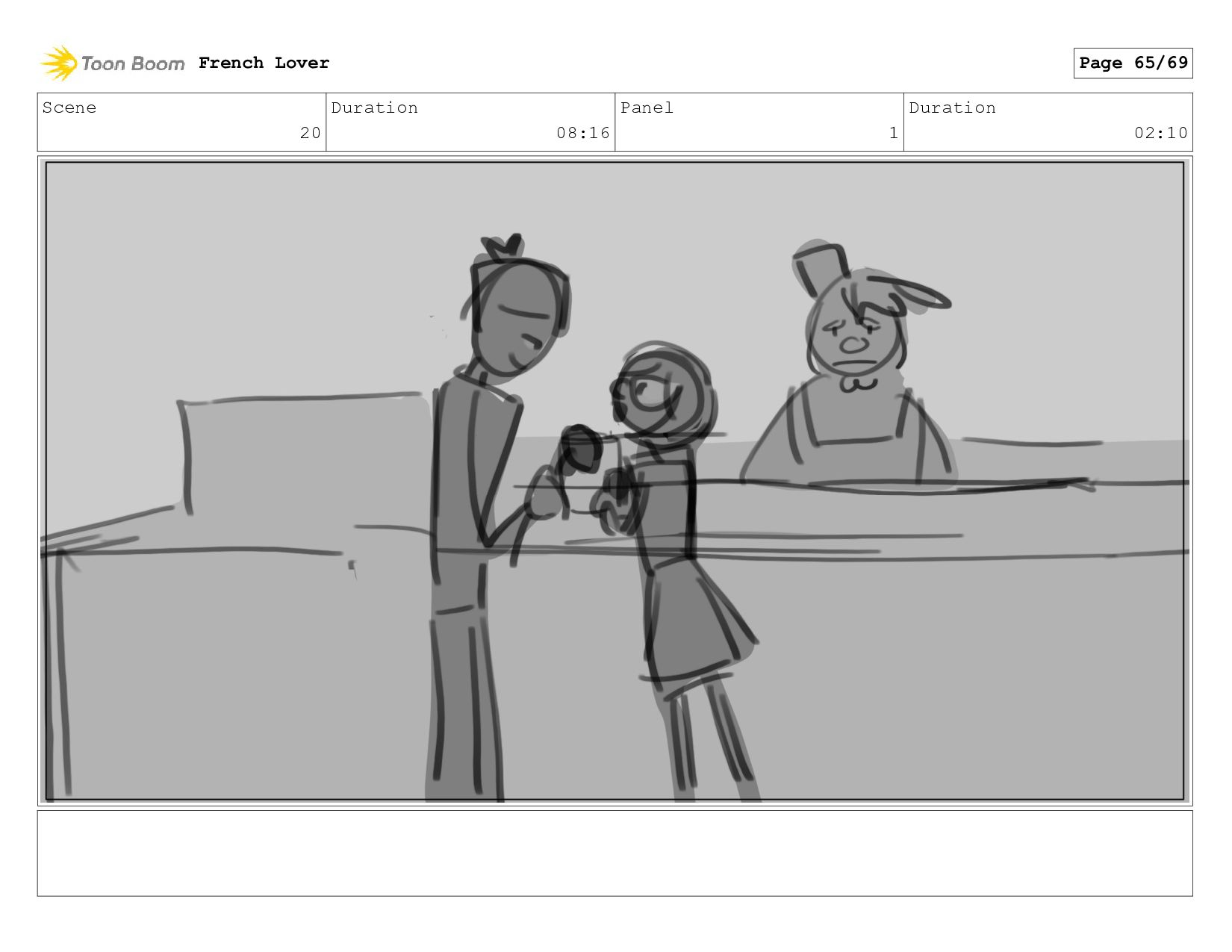Click the 'Panel' label
The image size is (1232, 952).
[x=647, y=108]
